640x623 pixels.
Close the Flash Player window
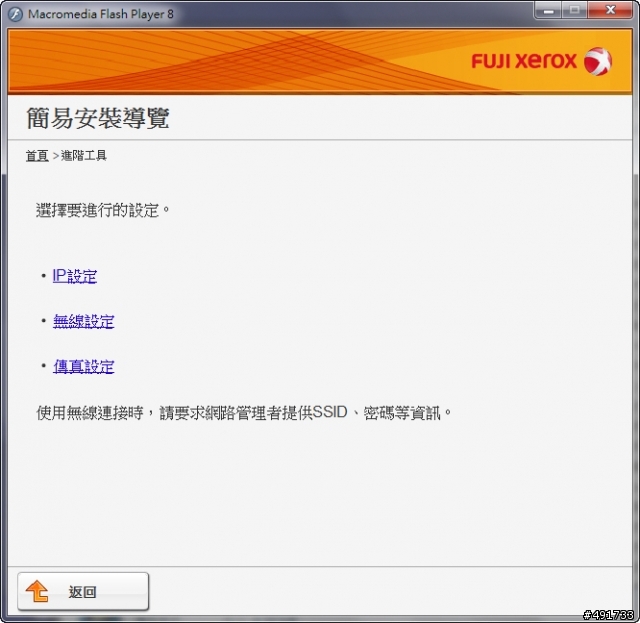610,11
